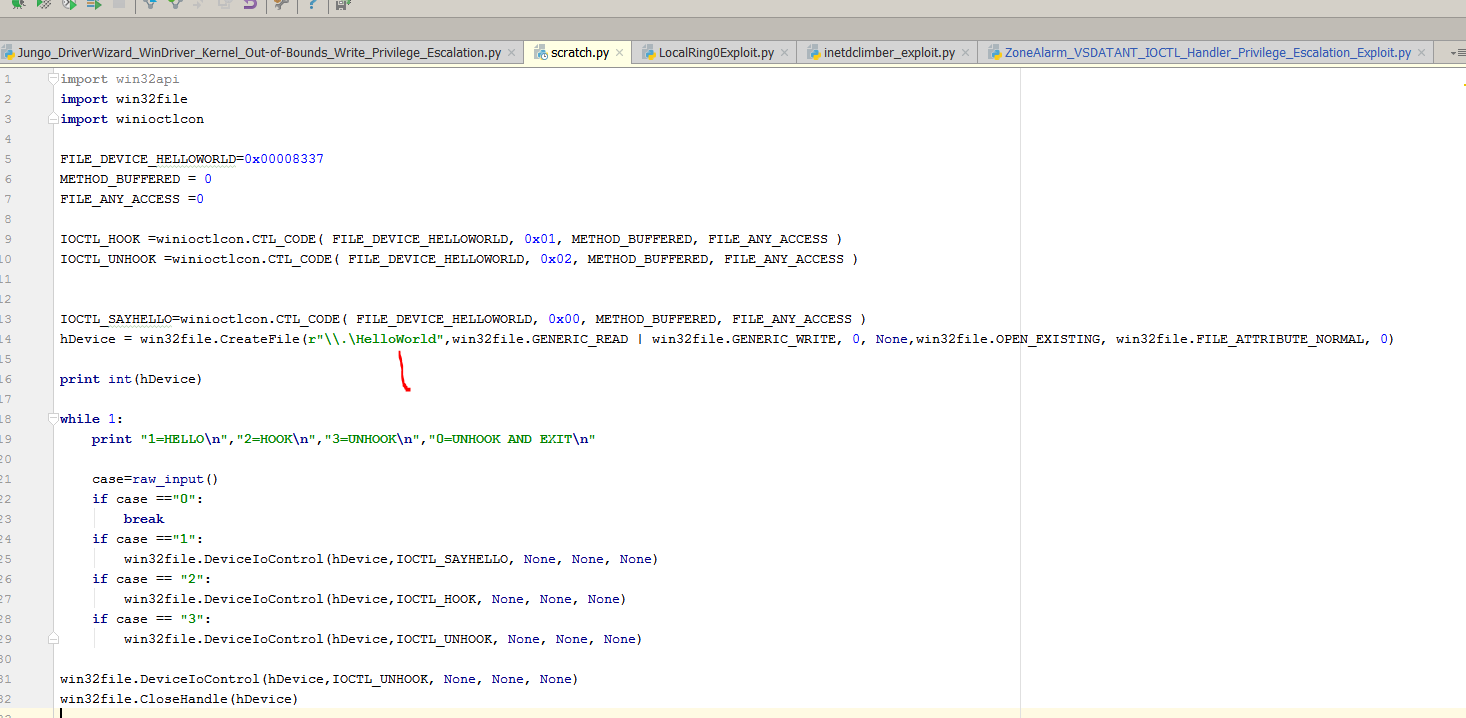Open the Jungo_DriverWizard exploit file tab
Screen dimensions: 1466x718
pos(258,53)
